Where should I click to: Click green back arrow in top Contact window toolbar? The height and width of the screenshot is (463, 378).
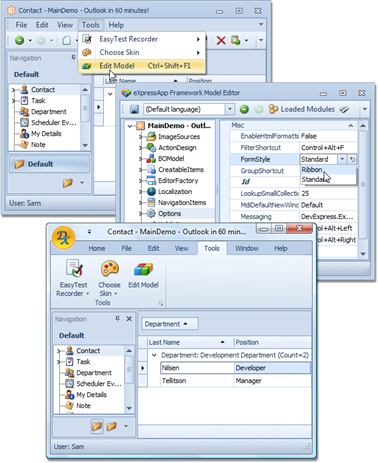coord(20,40)
